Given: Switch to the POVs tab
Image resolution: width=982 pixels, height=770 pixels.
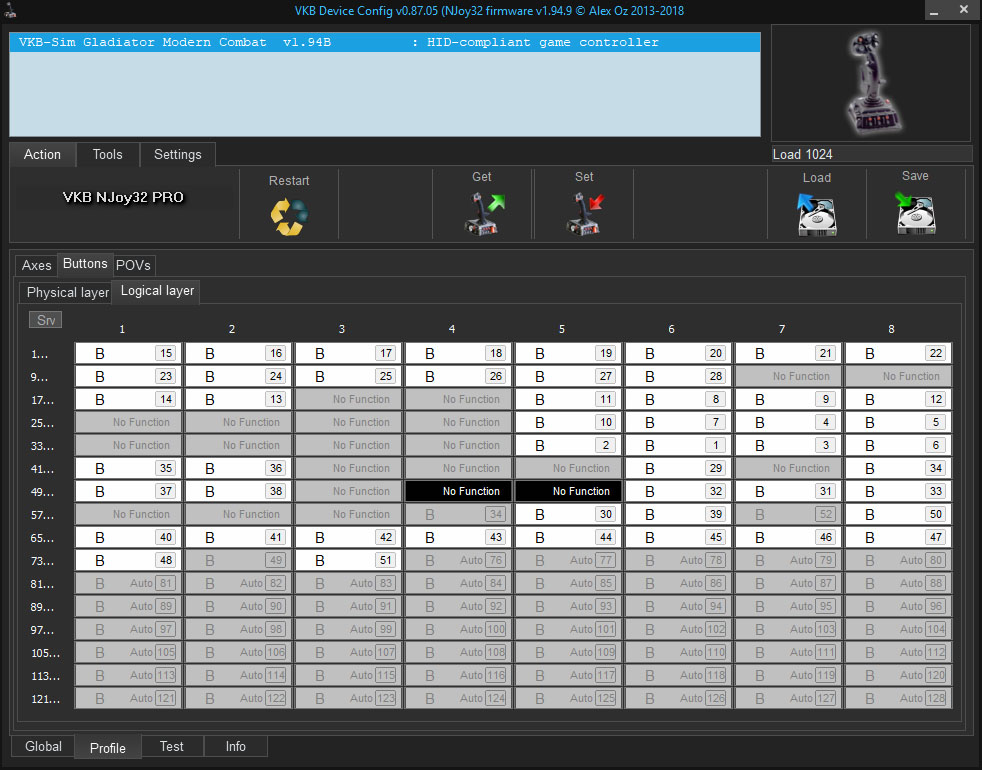Looking at the screenshot, I should point(134,265).
